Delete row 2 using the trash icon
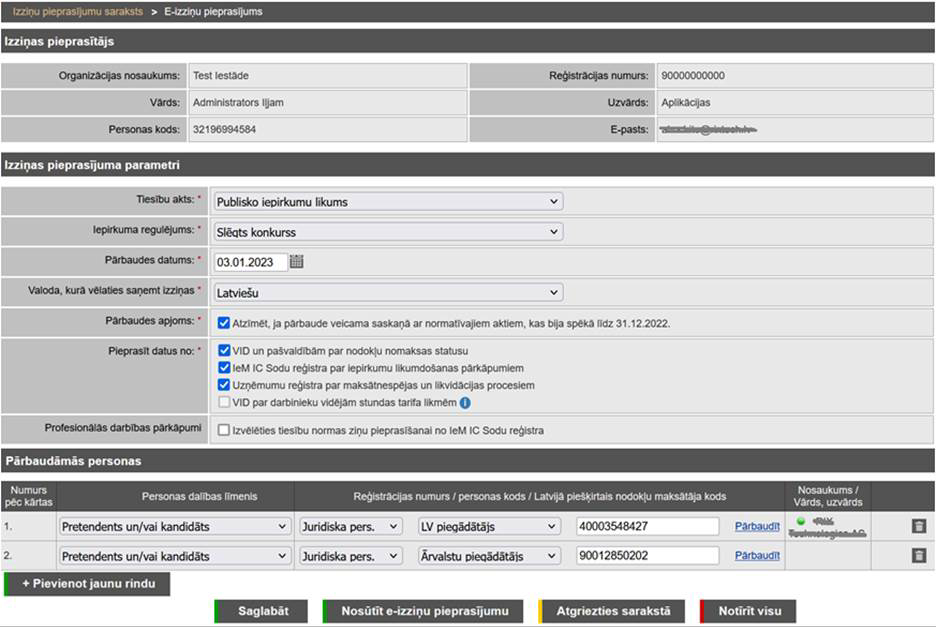This screenshot has width=936, height=627. [918, 555]
